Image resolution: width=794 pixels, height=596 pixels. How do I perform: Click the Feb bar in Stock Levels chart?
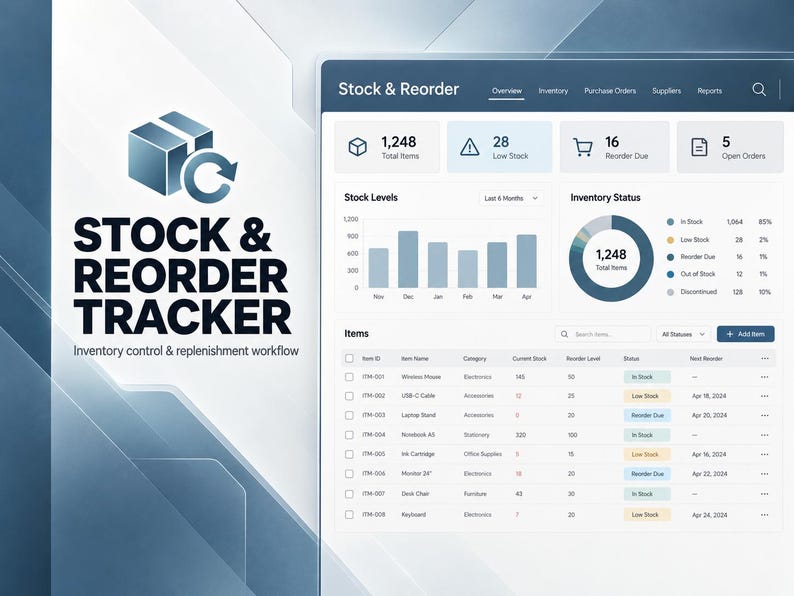(467, 269)
